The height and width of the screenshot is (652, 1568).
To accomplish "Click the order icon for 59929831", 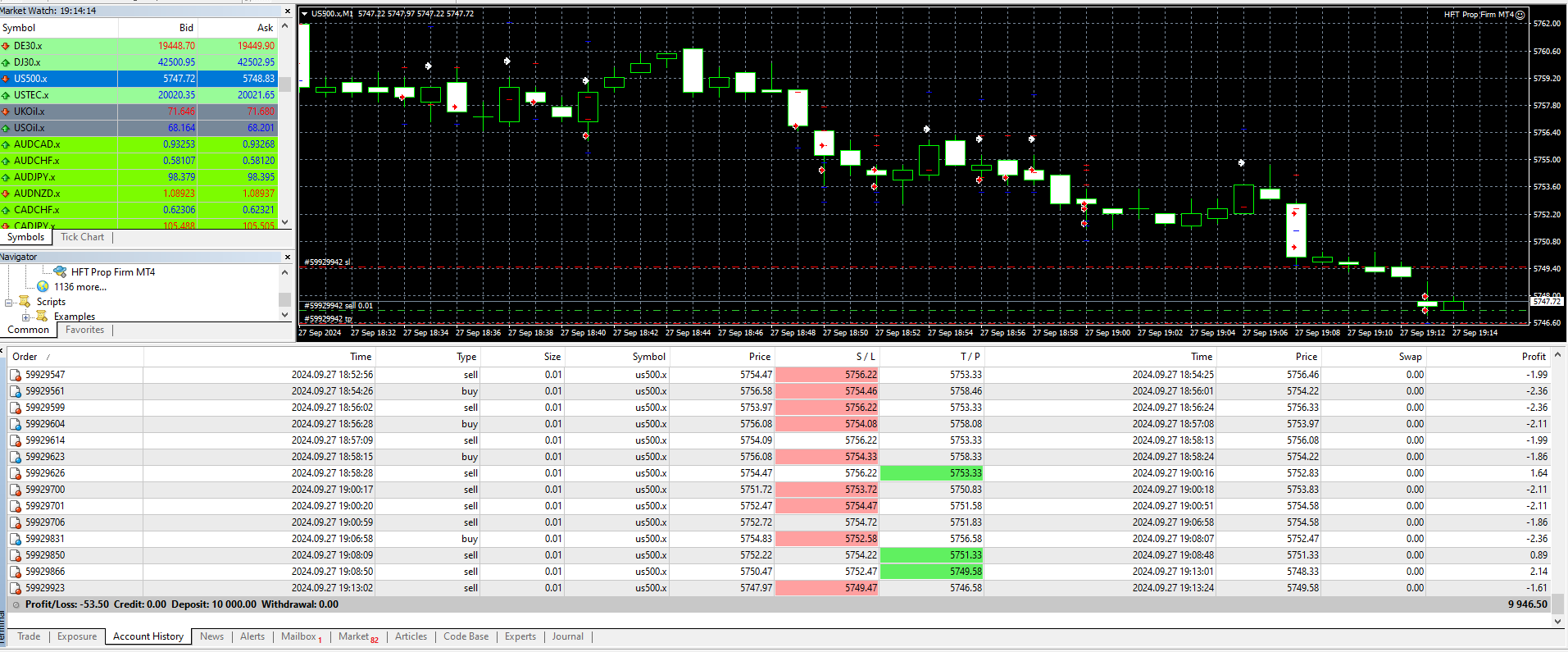I will [15, 539].
